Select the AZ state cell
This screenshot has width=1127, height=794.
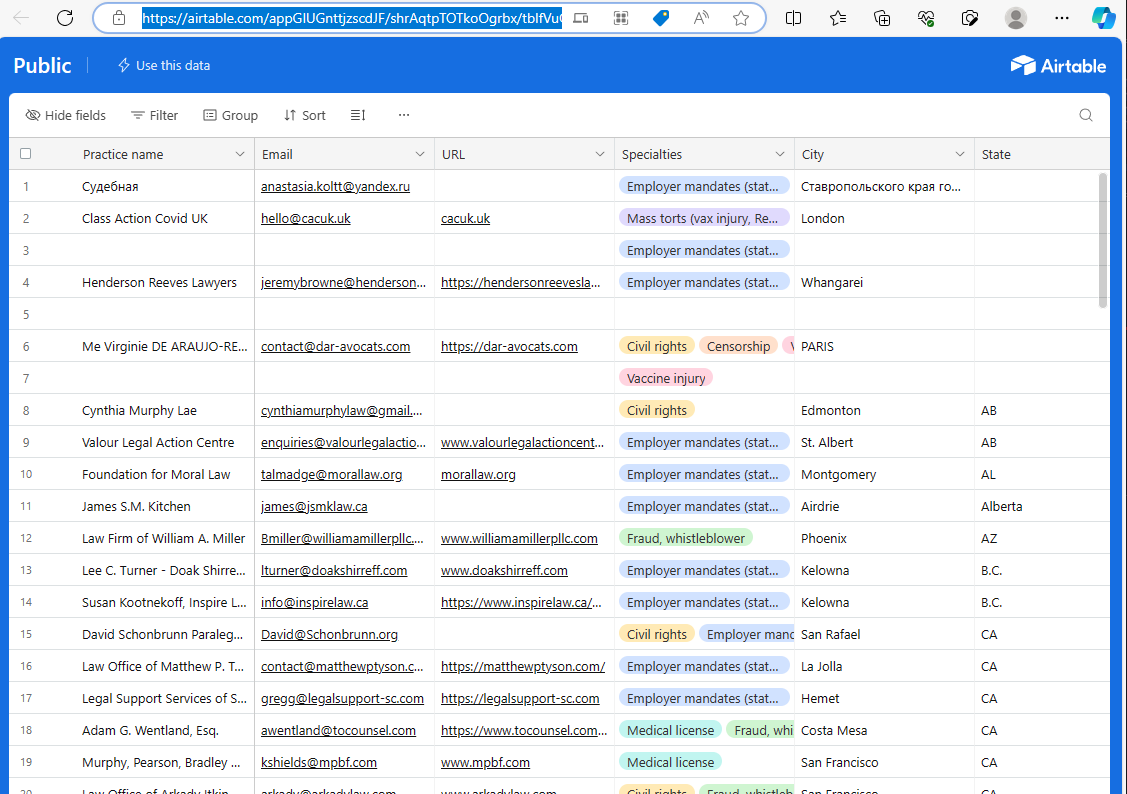(1042, 538)
